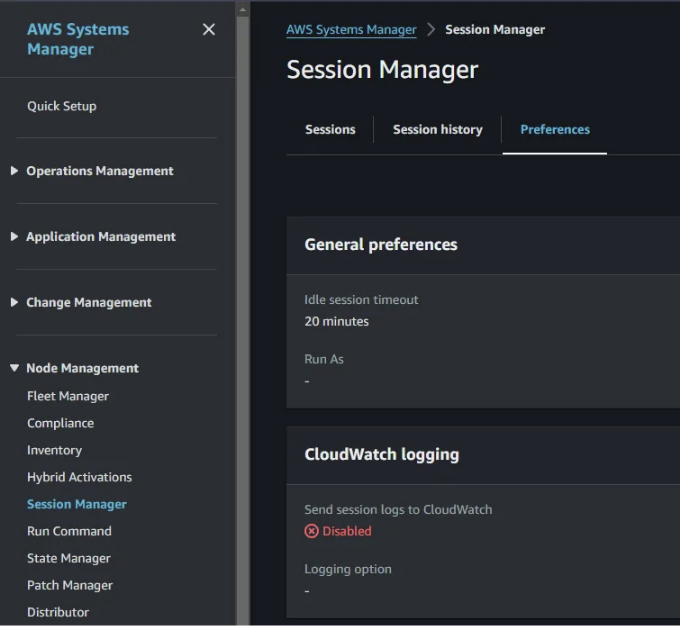Screen dimensions: 680x626
Task: Click the Operations Management label
Action: point(100,171)
